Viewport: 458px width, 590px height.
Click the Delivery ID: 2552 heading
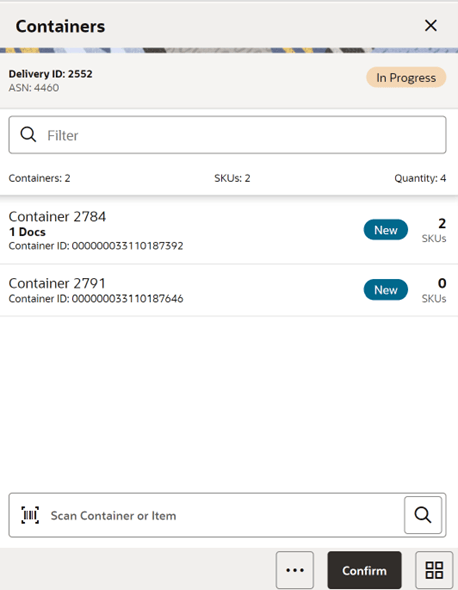coord(50,74)
